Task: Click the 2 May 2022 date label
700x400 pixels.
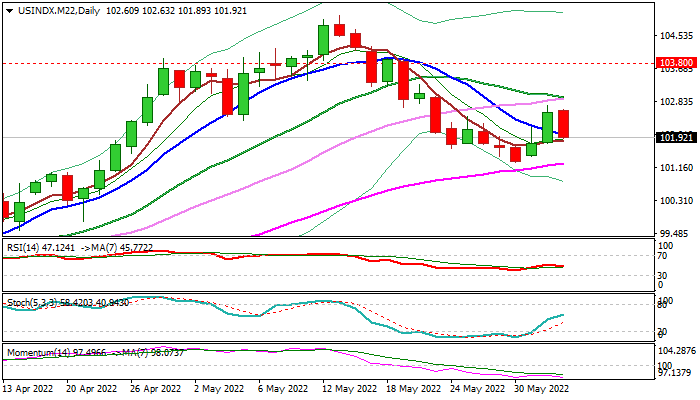Action: (219, 388)
